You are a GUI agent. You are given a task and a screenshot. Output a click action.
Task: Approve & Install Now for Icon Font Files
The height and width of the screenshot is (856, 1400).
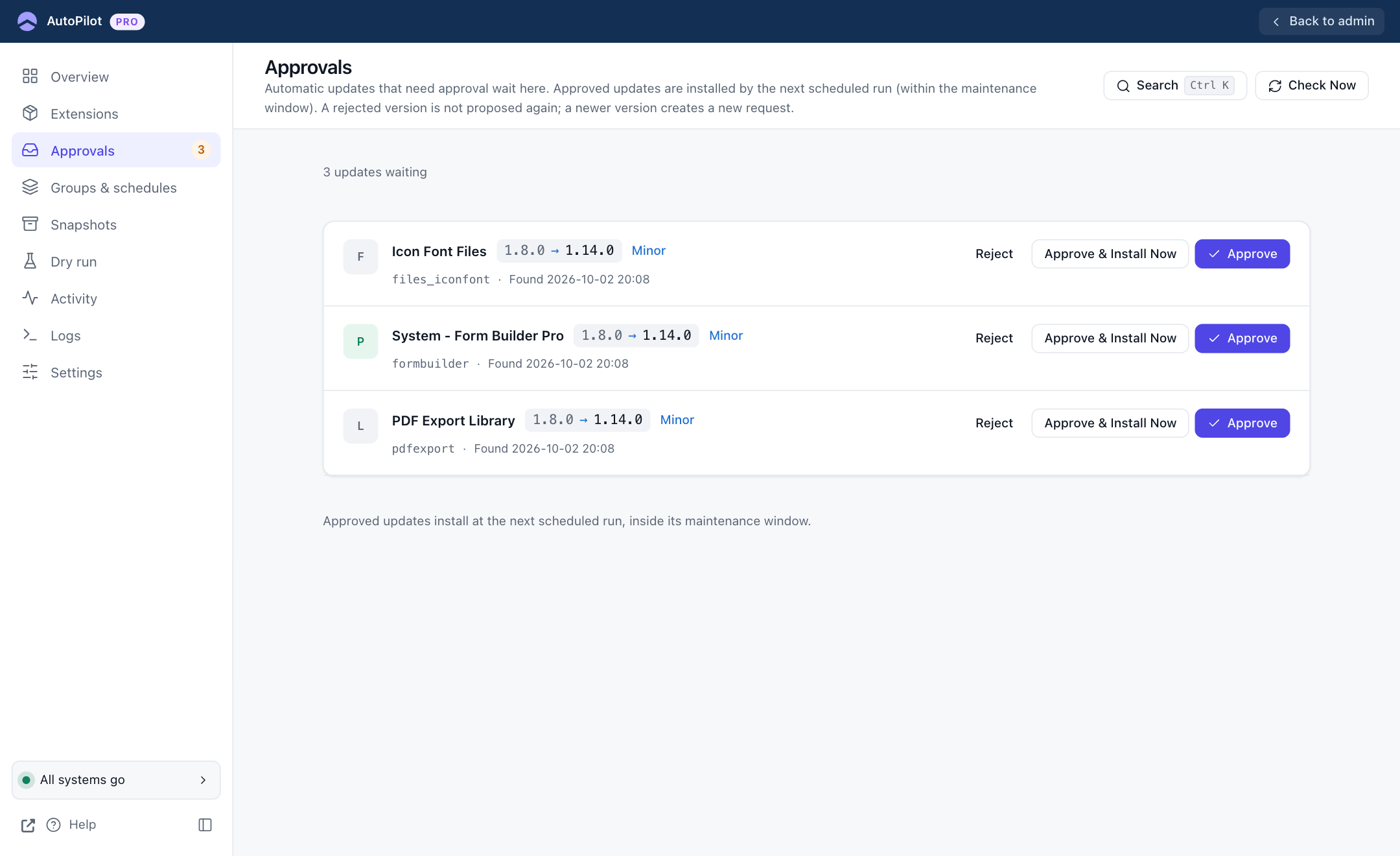point(1110,254)
